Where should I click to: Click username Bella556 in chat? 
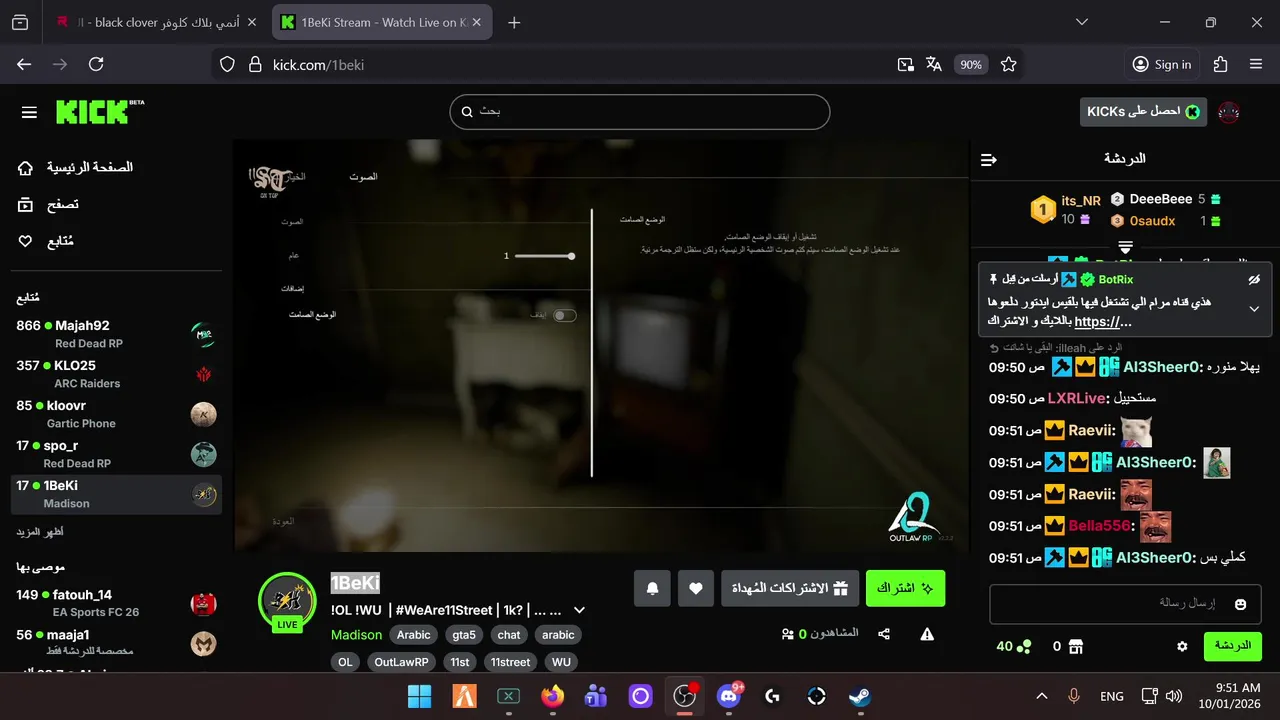[x=1100, y=526]
